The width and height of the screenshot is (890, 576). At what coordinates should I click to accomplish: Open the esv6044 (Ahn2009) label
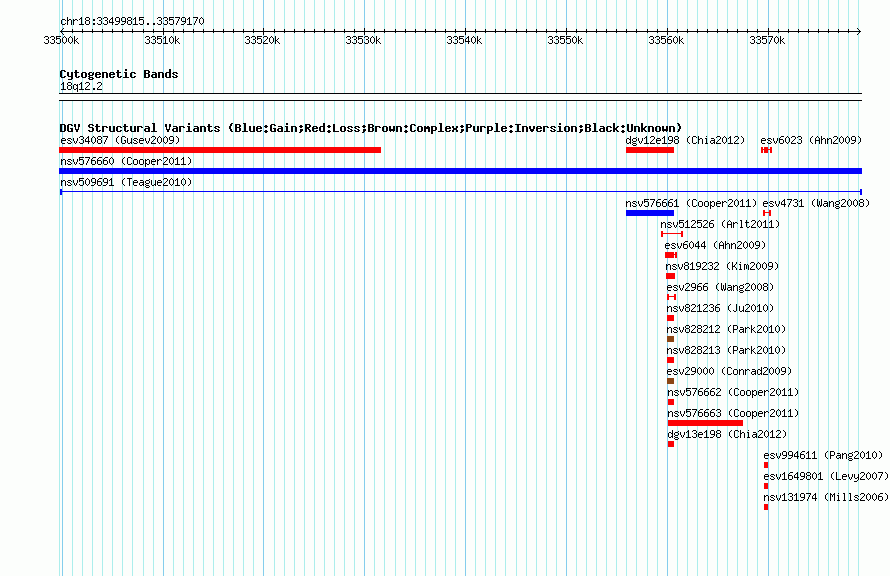coord(715,245)
